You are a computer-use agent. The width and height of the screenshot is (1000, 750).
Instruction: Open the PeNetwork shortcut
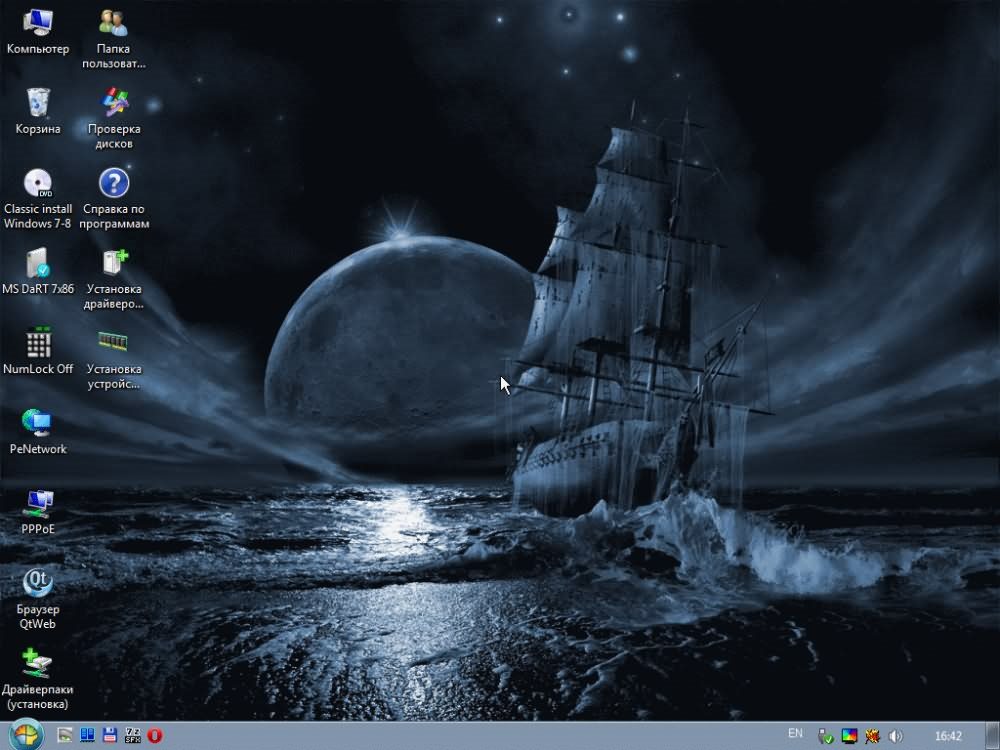click(38, 423)
